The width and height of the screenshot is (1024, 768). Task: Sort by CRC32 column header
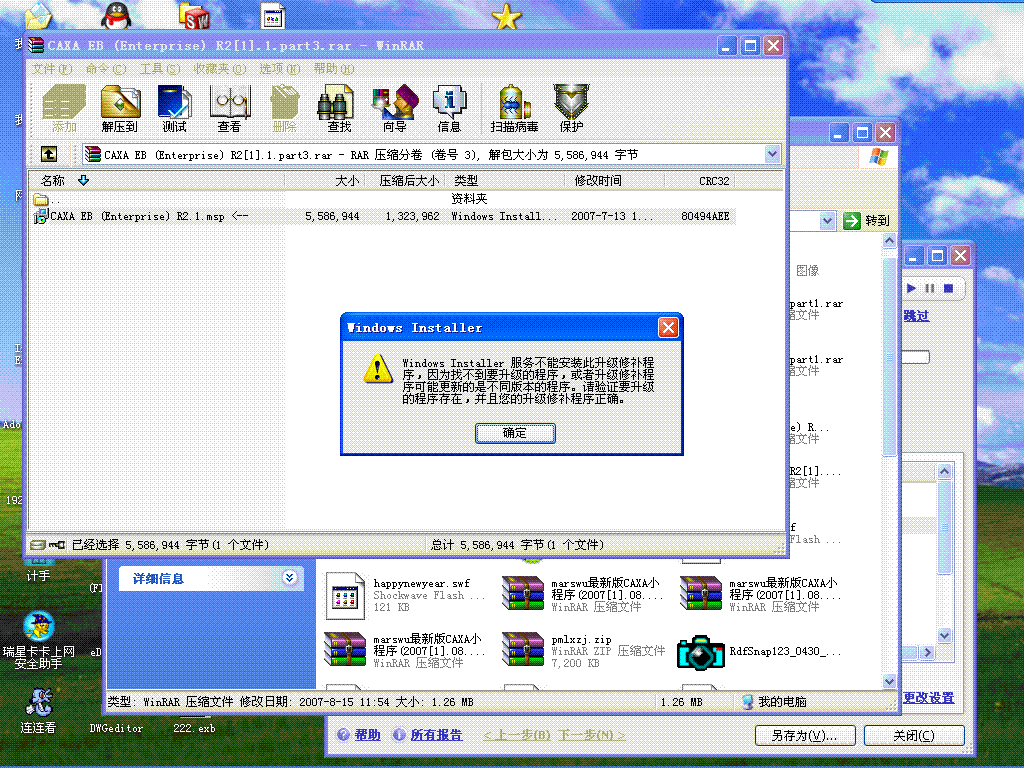699,181
